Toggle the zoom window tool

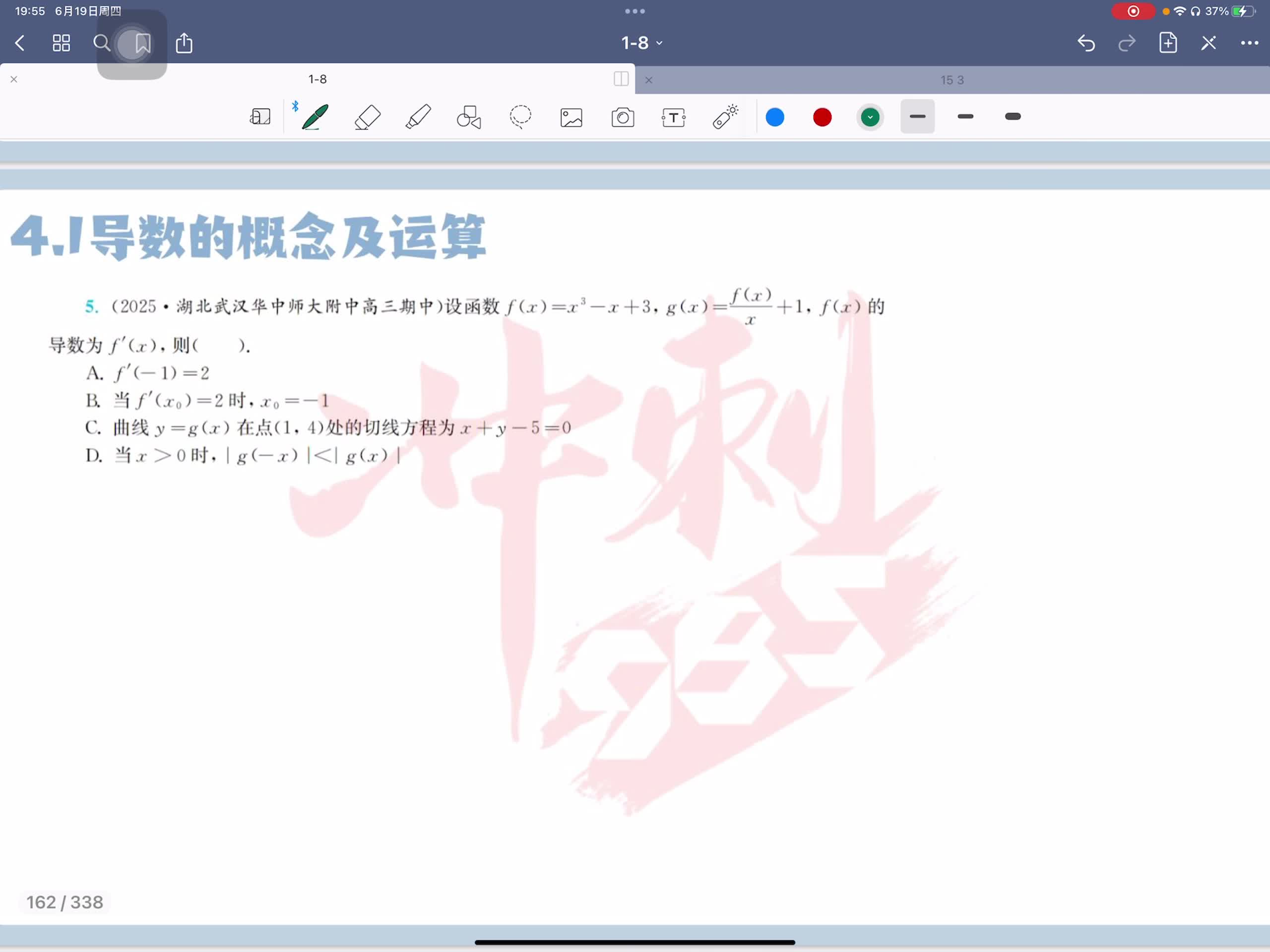point(260,117)
